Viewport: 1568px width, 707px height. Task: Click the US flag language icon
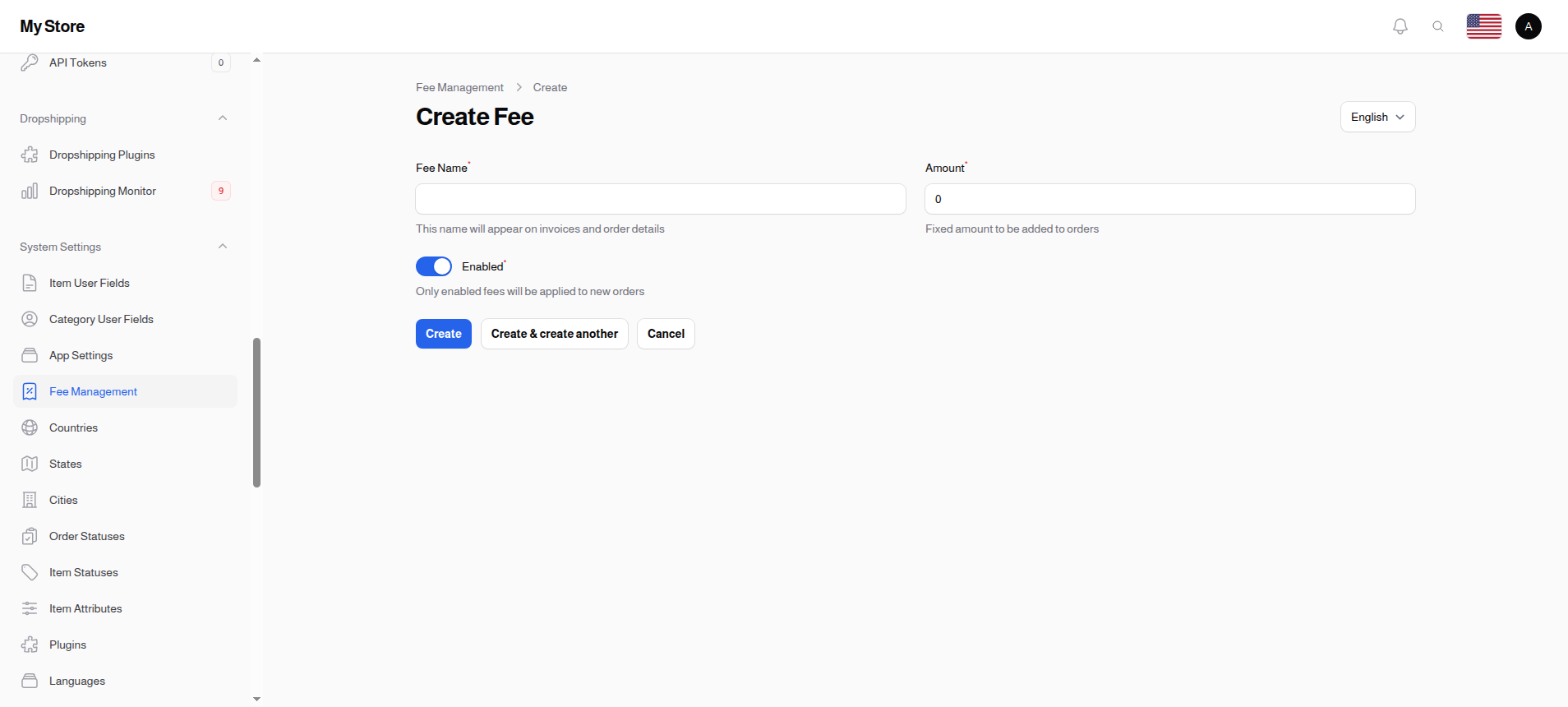tap(1483, 25)
